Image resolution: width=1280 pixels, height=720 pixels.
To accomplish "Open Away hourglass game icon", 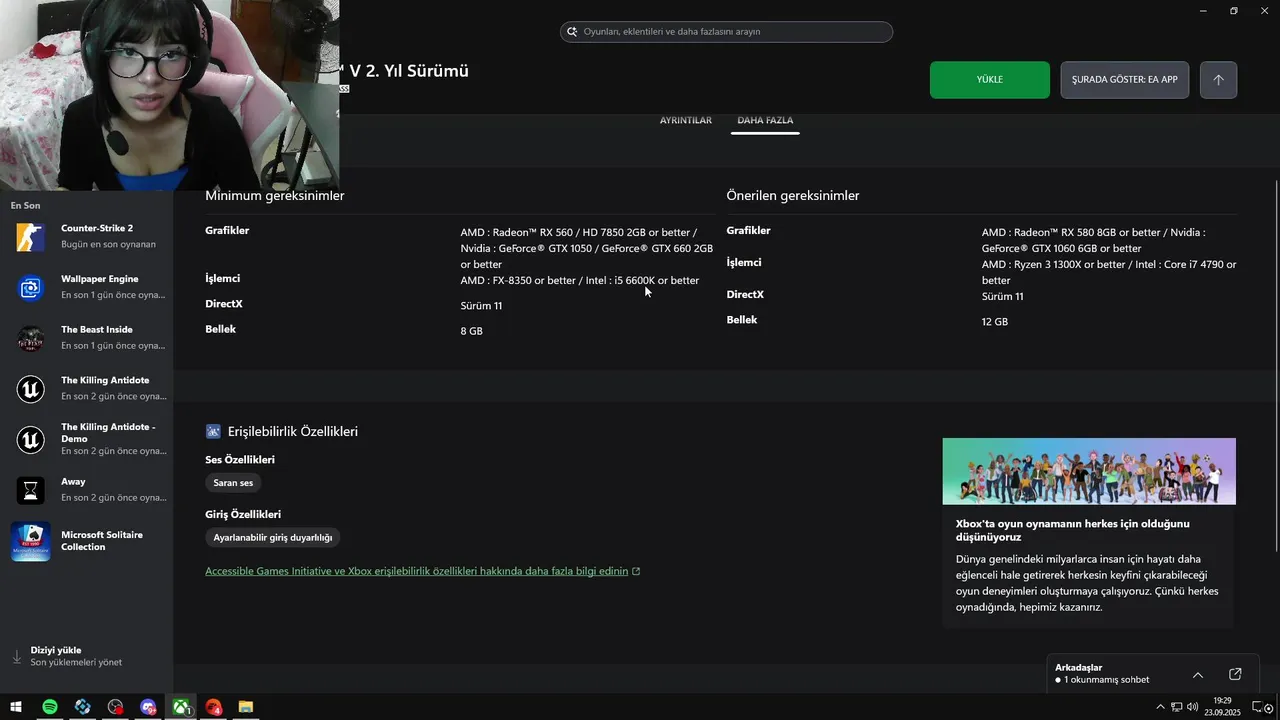I will 31,490.
